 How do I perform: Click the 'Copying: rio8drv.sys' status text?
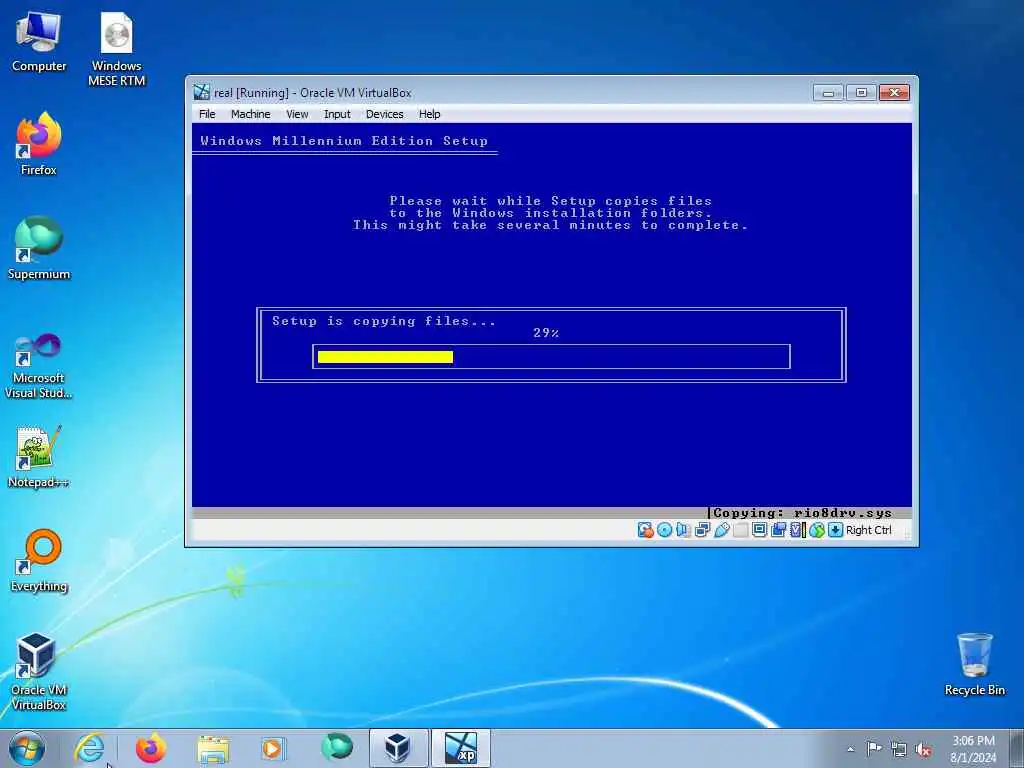(x=803, y=513)
